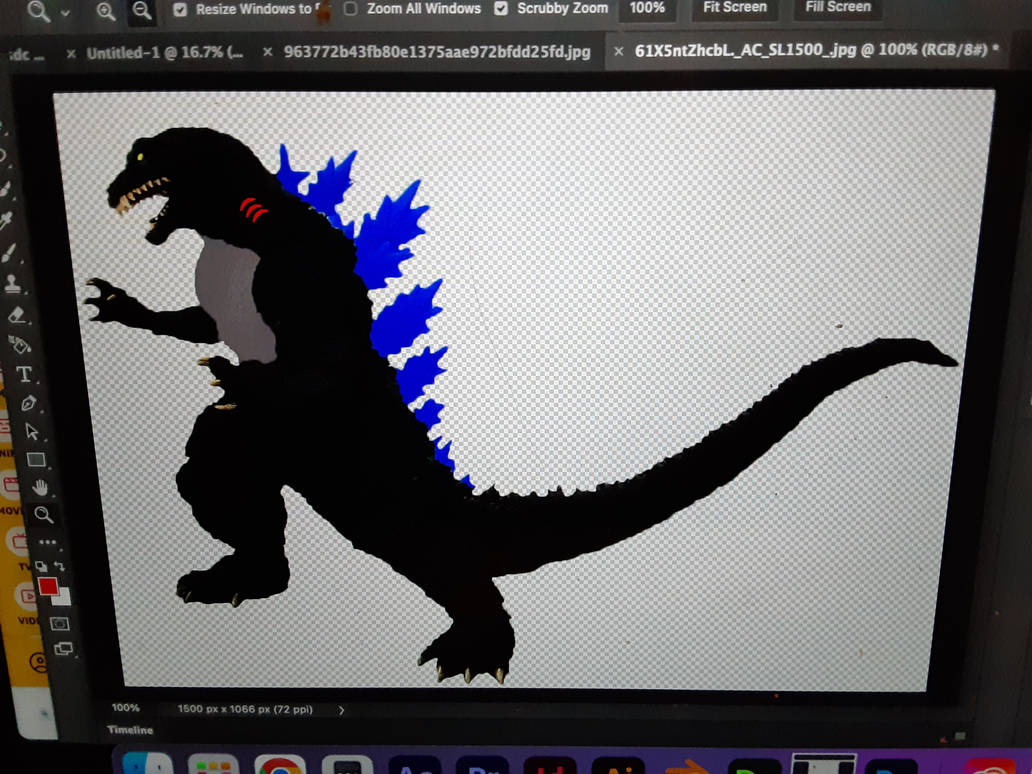Select the Pen tool
1032x774 pixels.
tap(28, 403)
